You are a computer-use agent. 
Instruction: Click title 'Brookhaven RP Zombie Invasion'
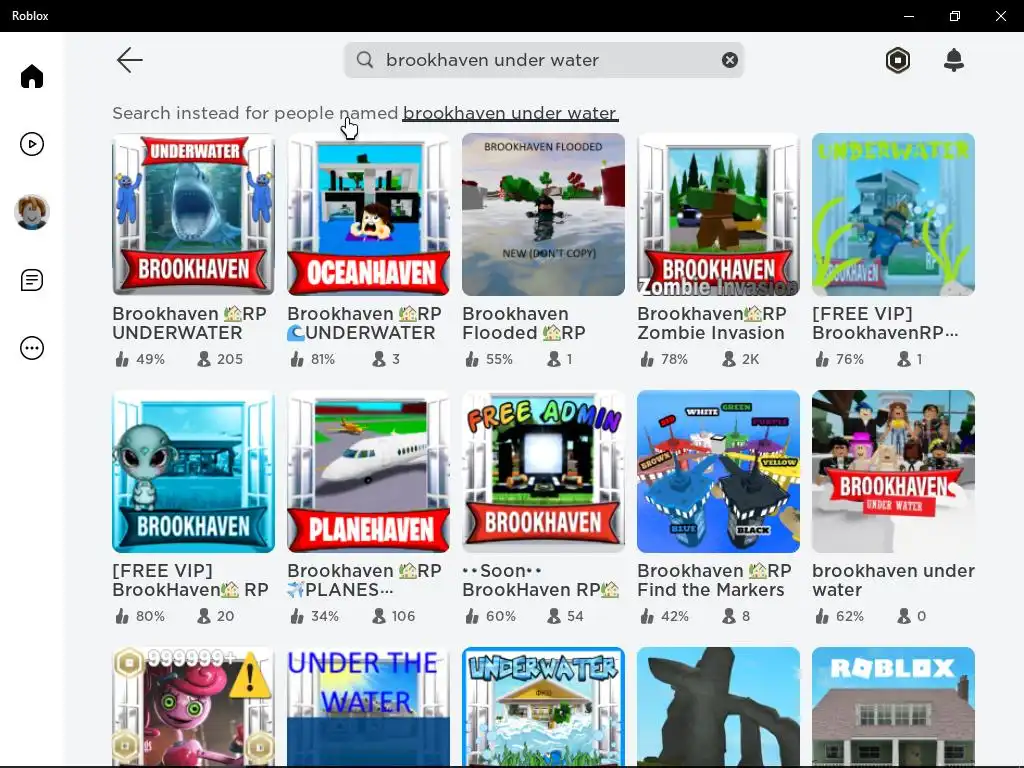pos(712,323)
